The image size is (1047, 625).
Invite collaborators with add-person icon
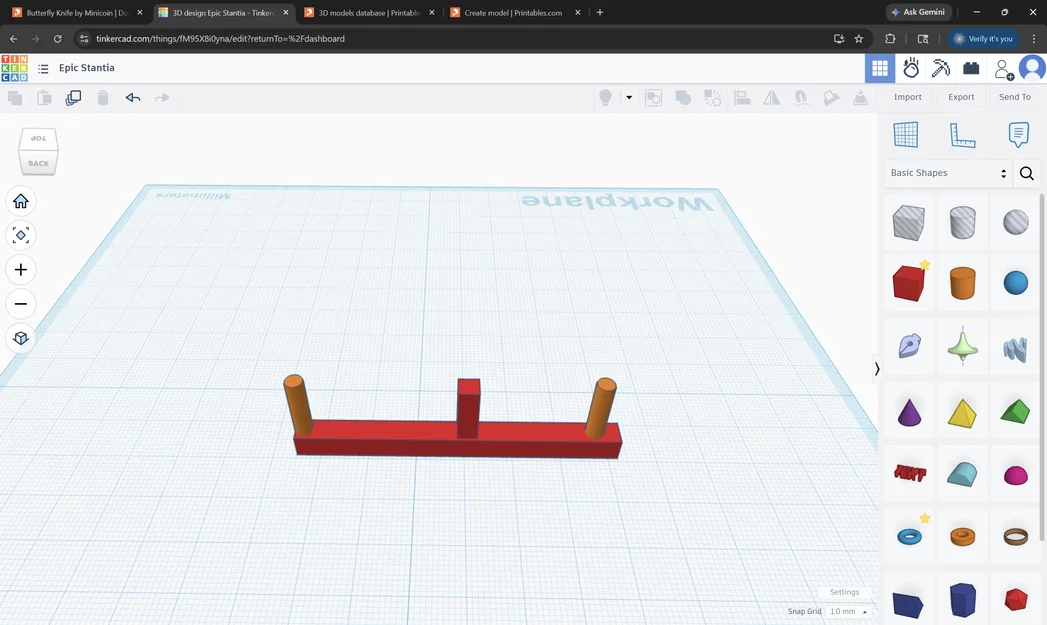point(1004,69)
